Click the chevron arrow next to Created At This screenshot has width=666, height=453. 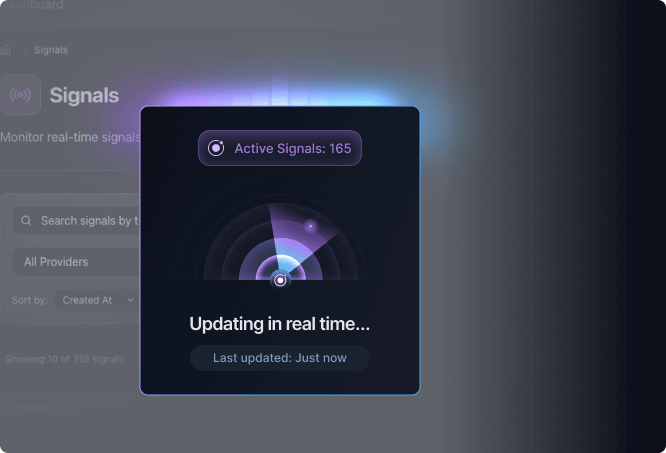pyautogui.click(x=130, y=300)
